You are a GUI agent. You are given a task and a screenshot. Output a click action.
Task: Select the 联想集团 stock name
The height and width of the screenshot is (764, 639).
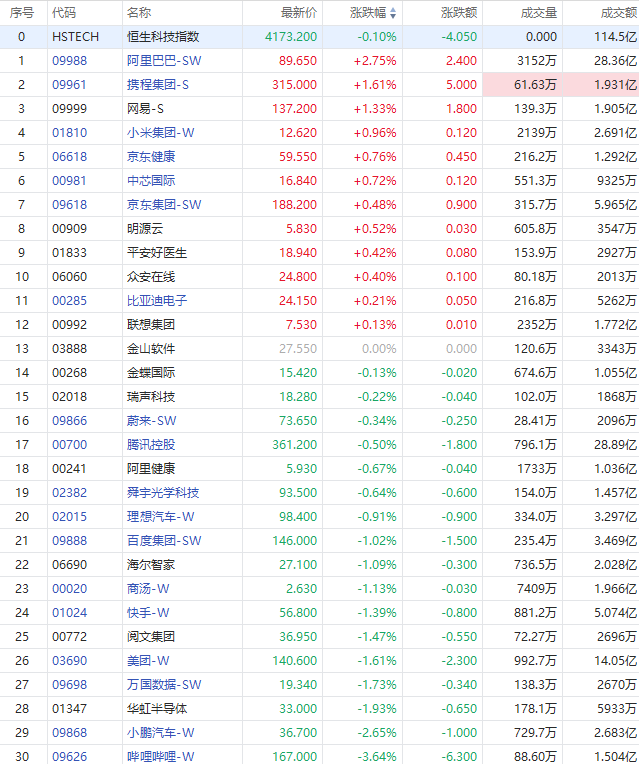pos(151,325)
